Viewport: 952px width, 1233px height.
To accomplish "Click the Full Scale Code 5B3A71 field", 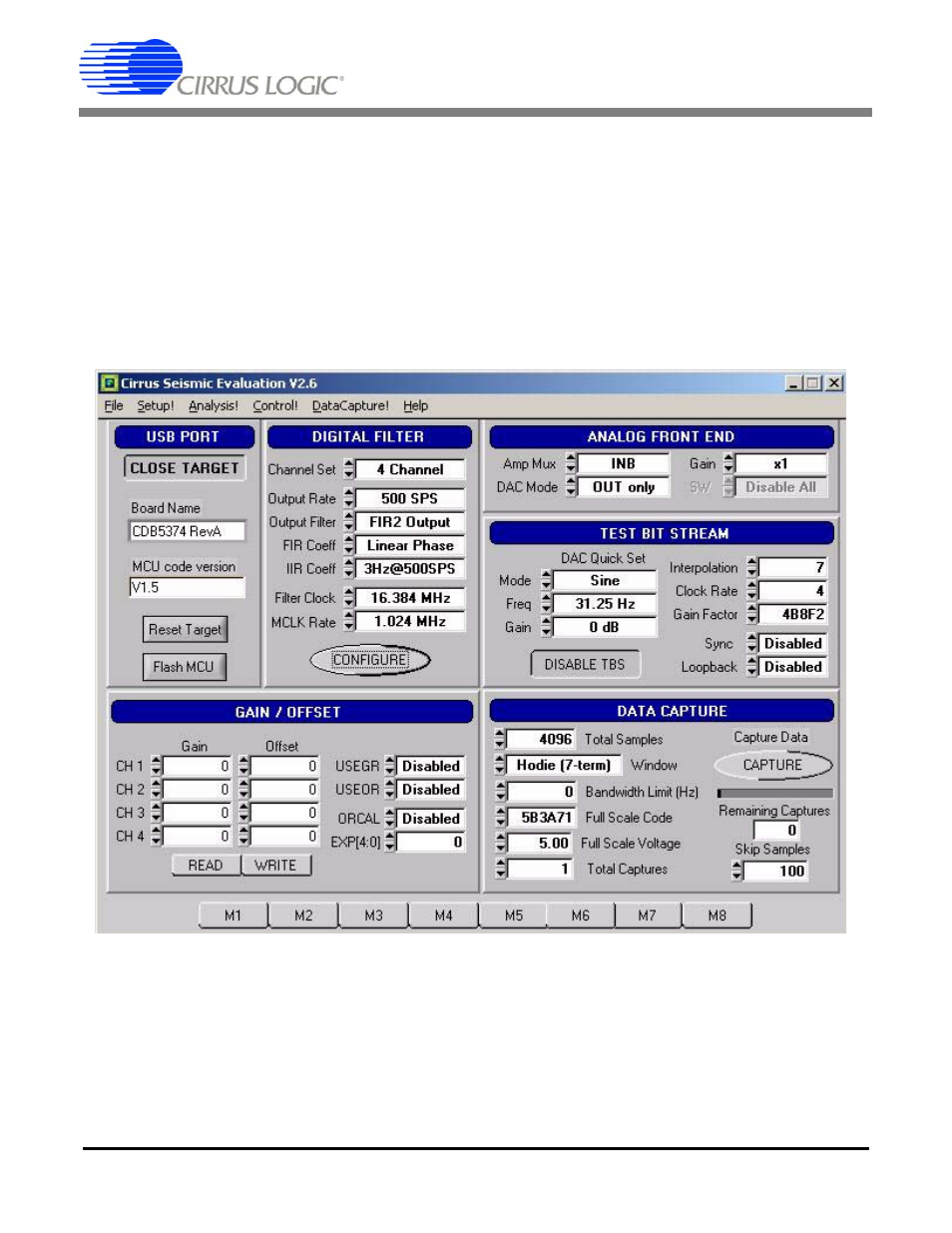I will click(540, 818).
